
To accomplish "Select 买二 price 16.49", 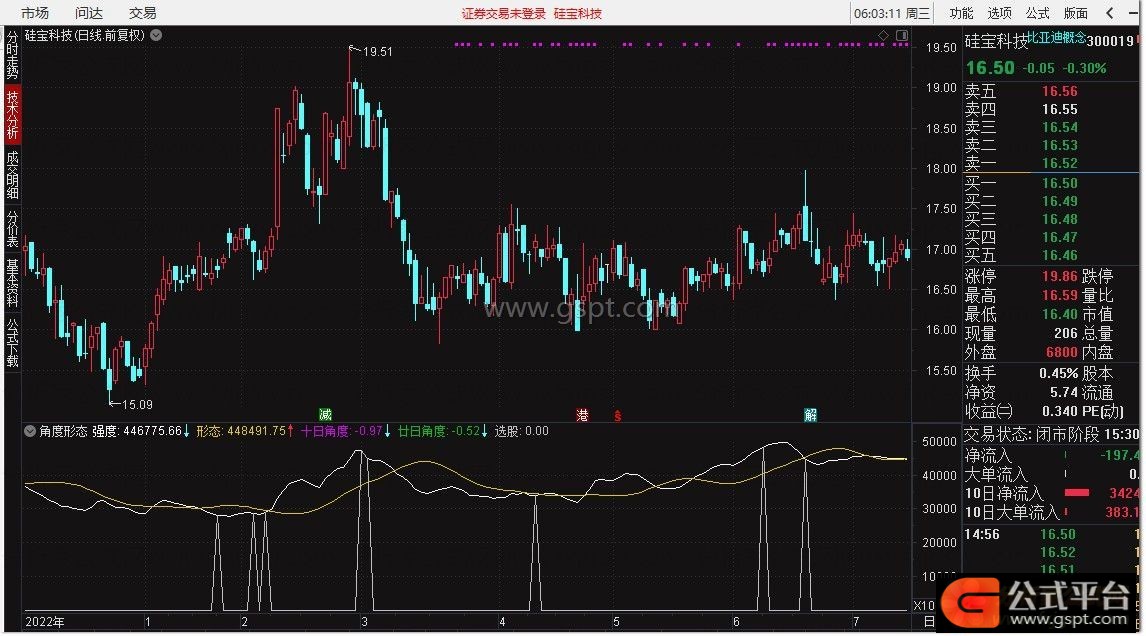I will point(1060,201).
